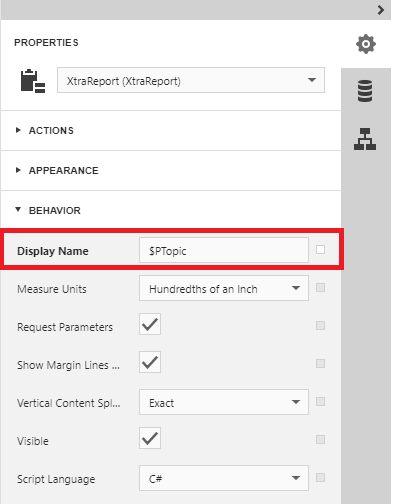394x504 pixels.
Task: Toggle the Show Margin Lines checkbox
Action: (150, 362)
